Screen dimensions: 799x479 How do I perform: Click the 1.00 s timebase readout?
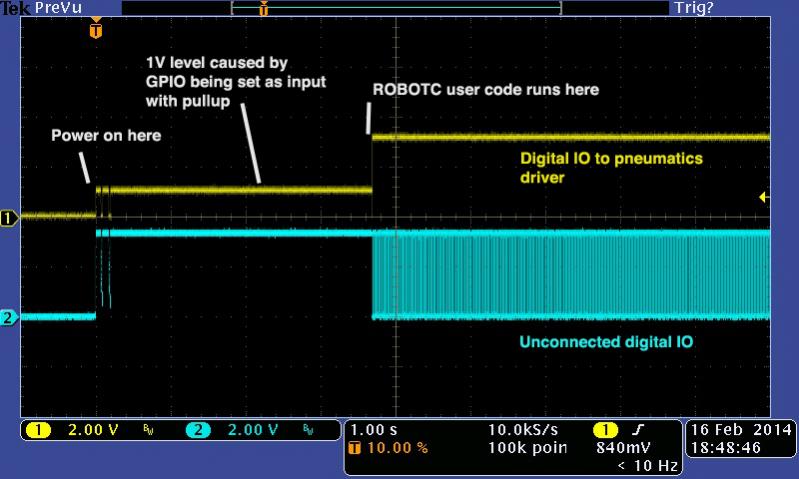[374, 430]
